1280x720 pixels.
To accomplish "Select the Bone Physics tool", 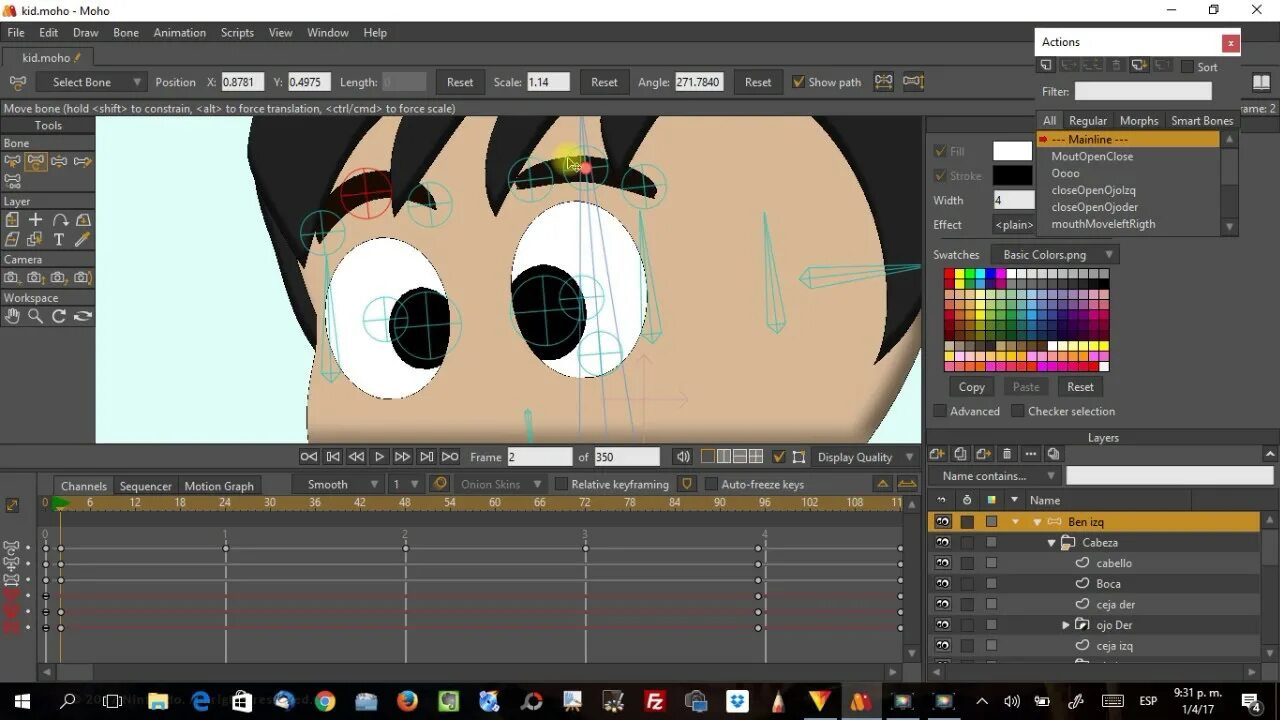I will point(12,182).
